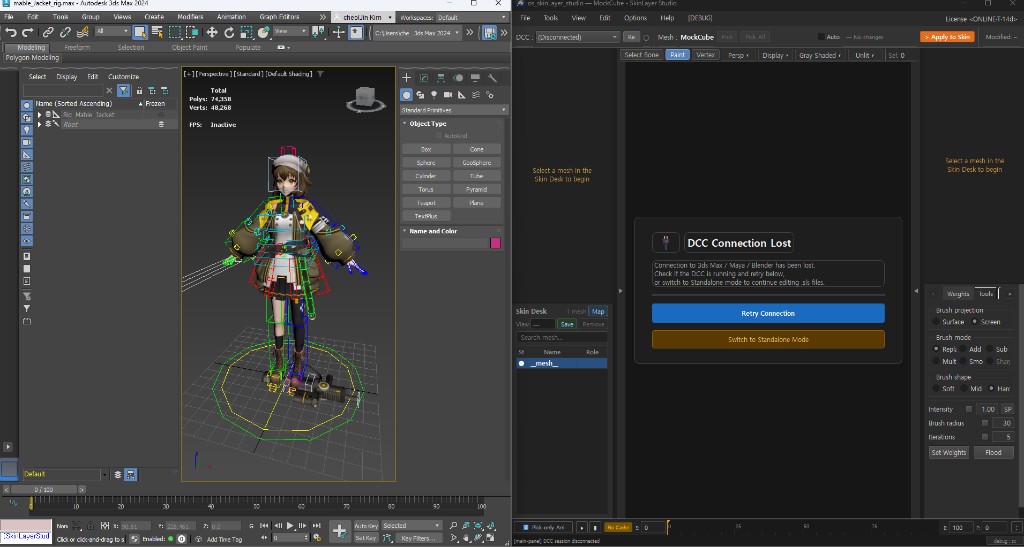Open the Unlit lighting dropdown
The width and height of the screenshot is (1024, 547).
(x=865, y=55)
